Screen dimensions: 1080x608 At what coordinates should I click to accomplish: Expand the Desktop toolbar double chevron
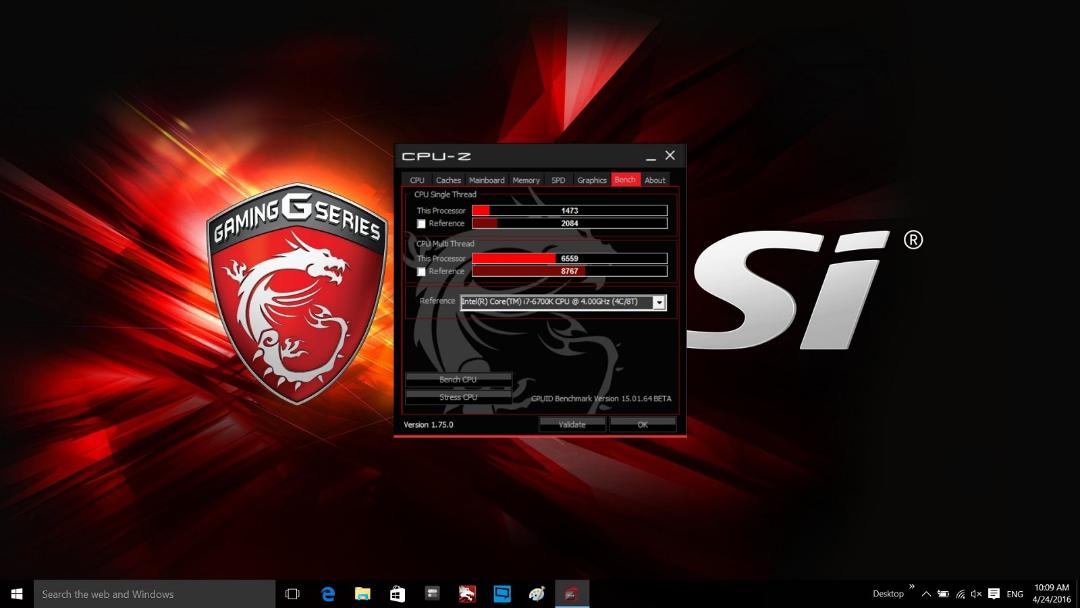tap(912, 587)
